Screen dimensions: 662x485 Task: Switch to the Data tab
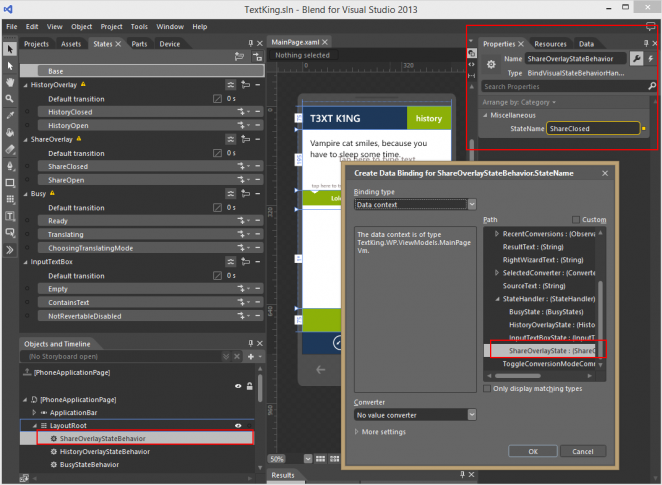(586, 44)
